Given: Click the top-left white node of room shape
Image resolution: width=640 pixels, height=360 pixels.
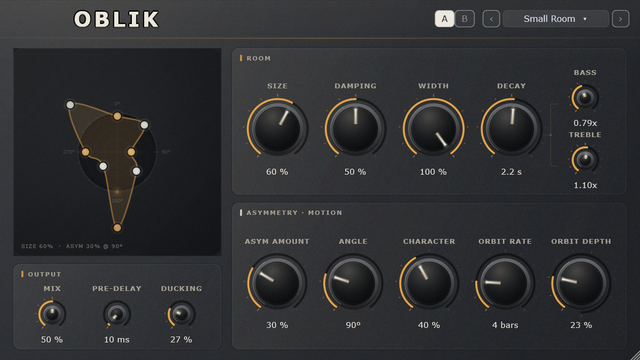Looking at the screenshot, I should [x=70, y=105].
